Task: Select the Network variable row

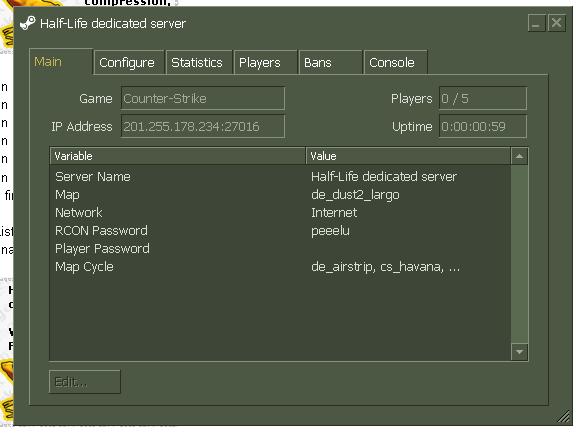Action: point(280,213)
